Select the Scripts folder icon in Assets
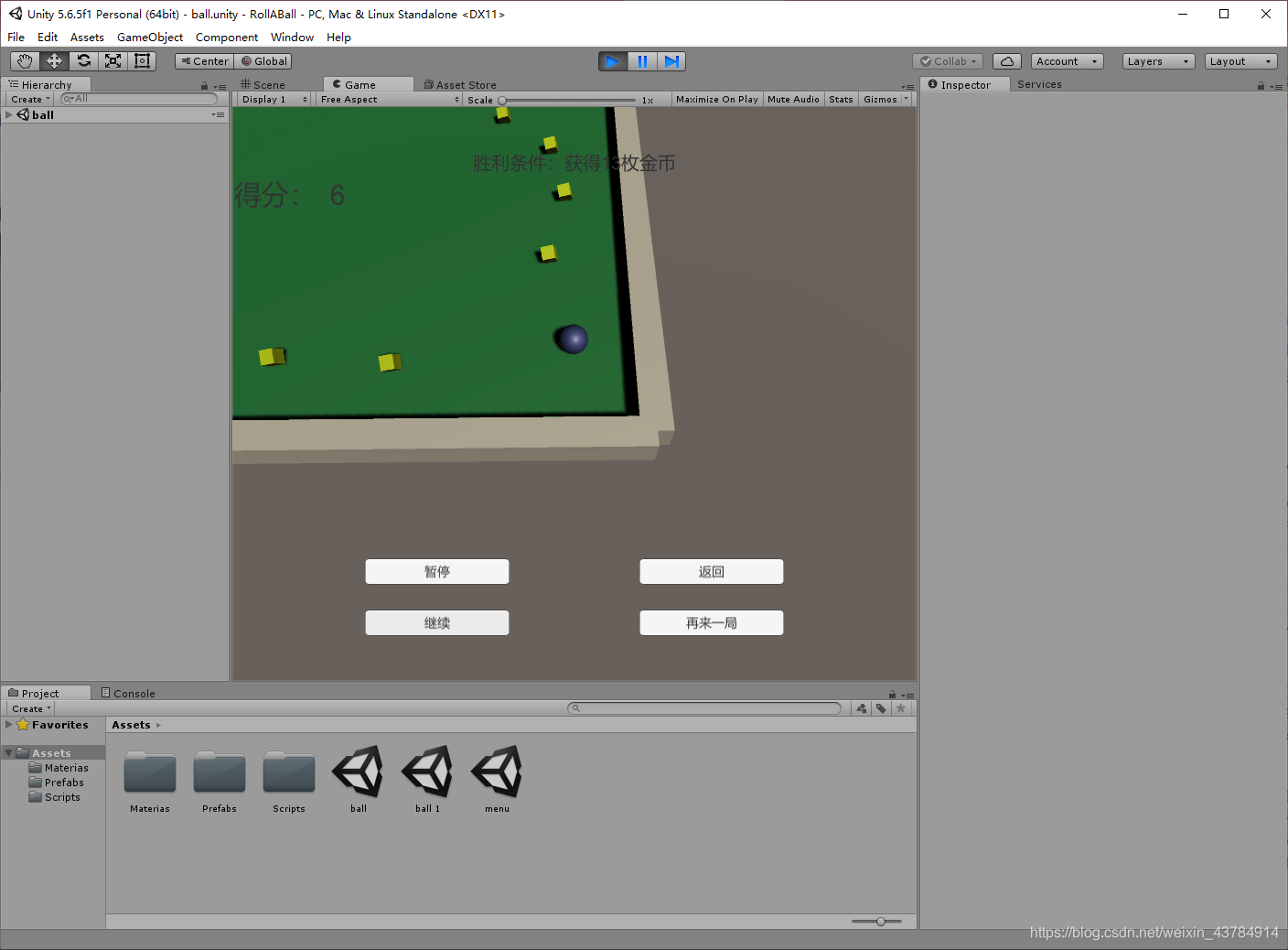 click(289, 772)
